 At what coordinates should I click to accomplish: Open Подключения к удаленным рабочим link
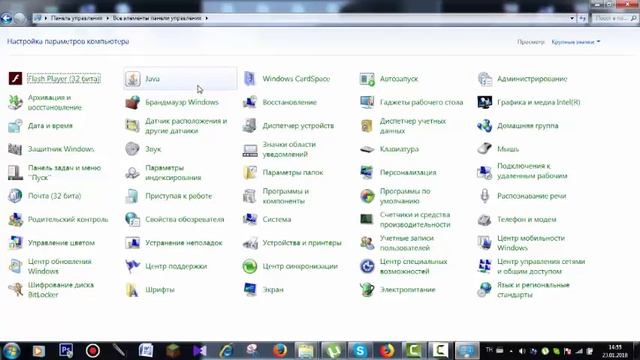tap(532, 171)
